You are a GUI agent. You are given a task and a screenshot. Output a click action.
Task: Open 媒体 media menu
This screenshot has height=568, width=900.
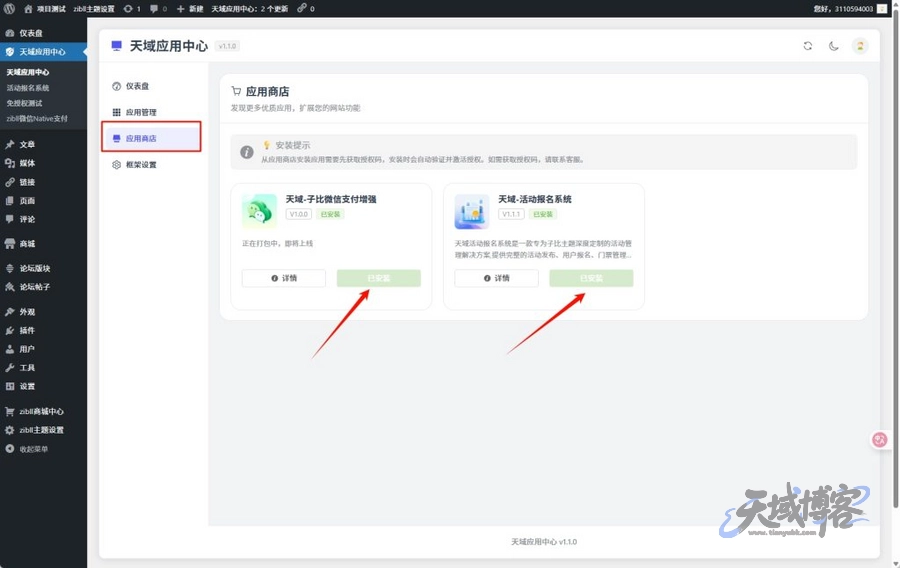pos(43,163)
